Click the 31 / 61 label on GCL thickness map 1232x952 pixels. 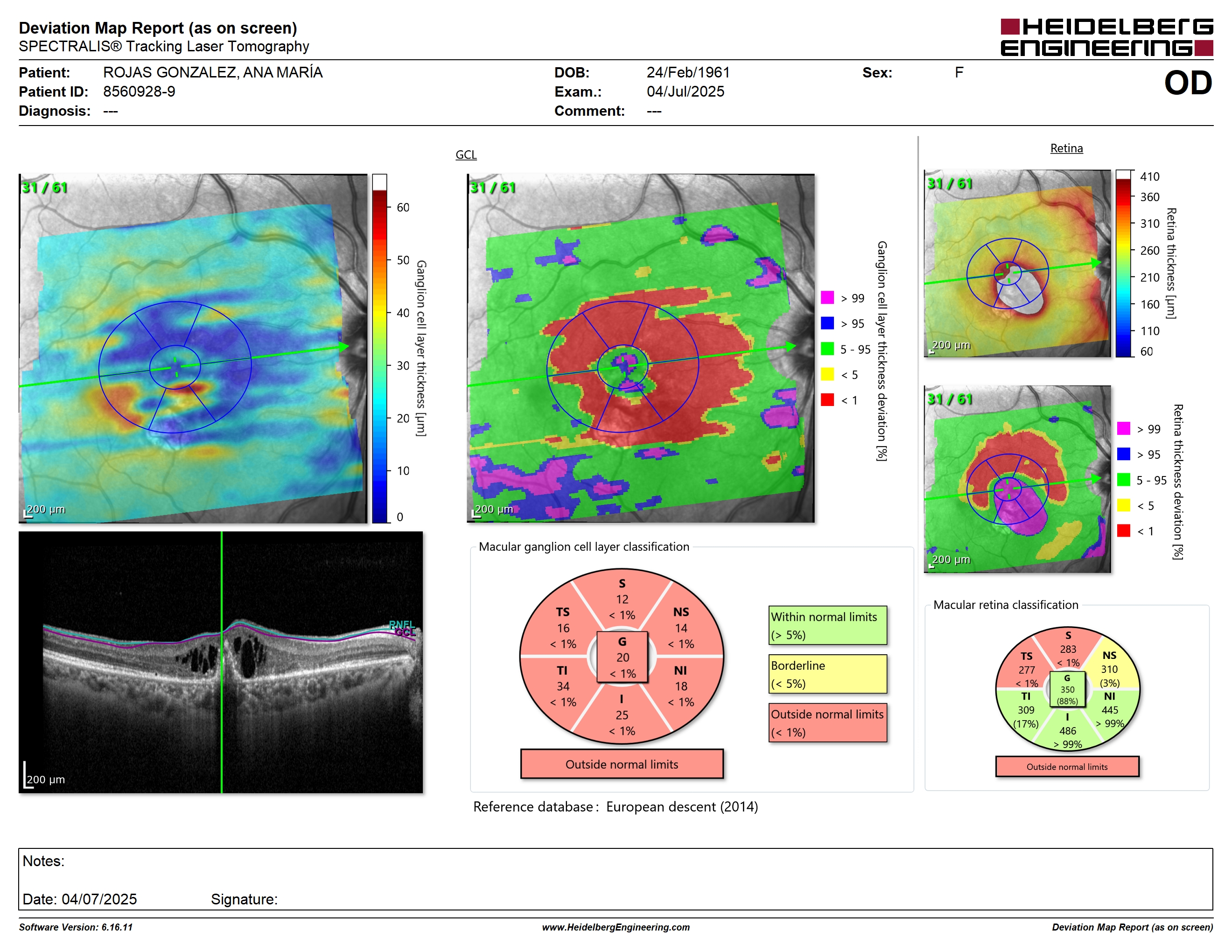[44, 187]
